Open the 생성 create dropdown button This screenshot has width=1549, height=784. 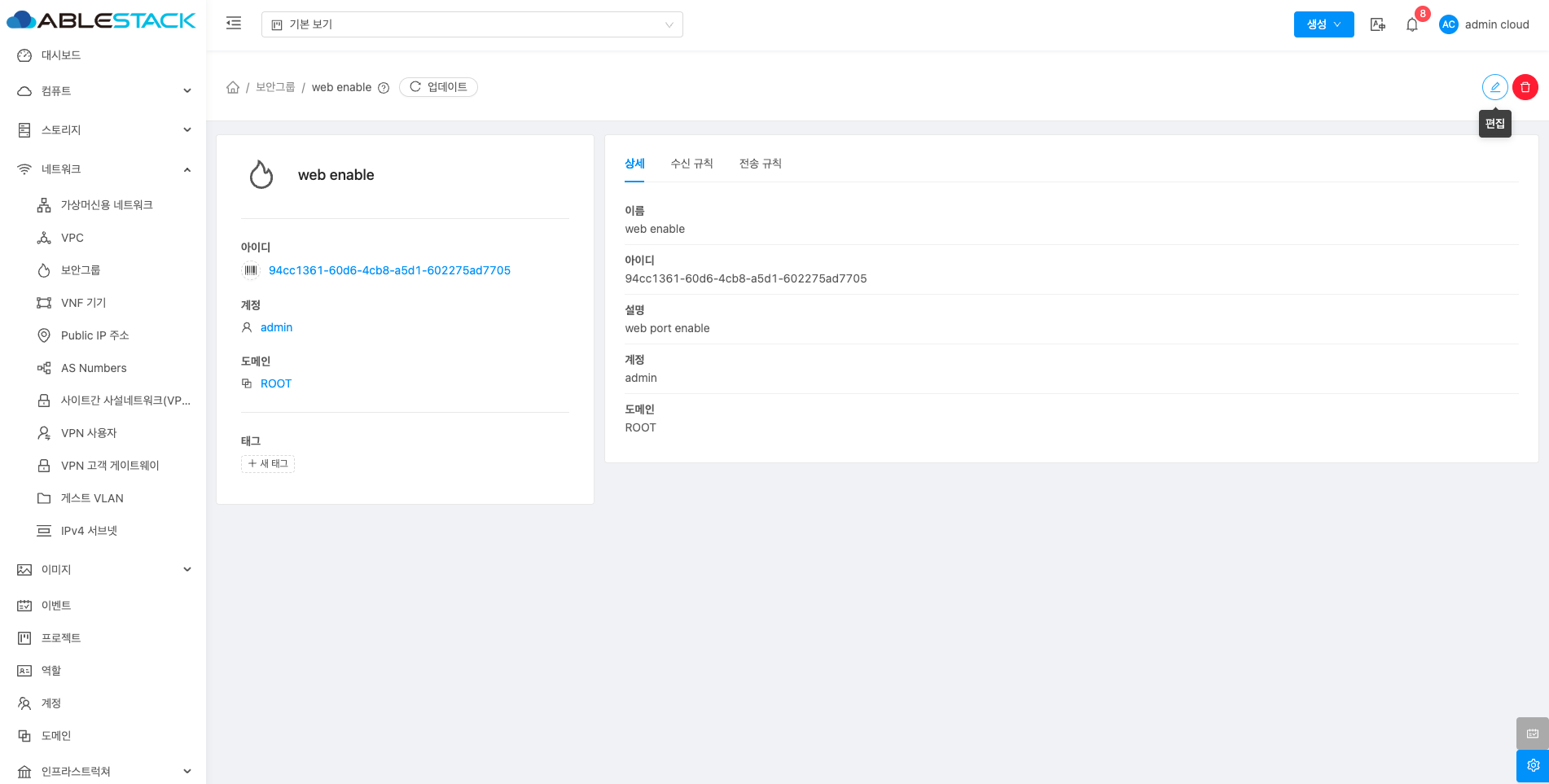tap(1324, 24)
